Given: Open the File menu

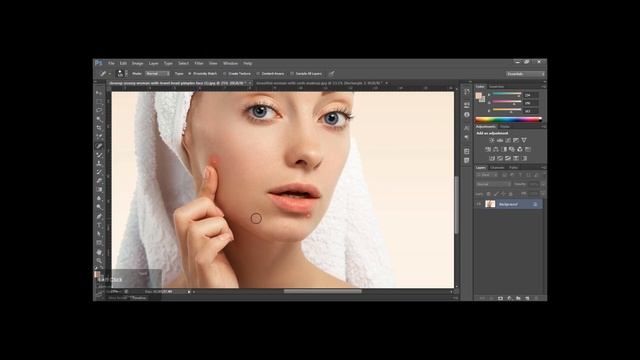Looking at the screenshot, I should coord(111,63).
